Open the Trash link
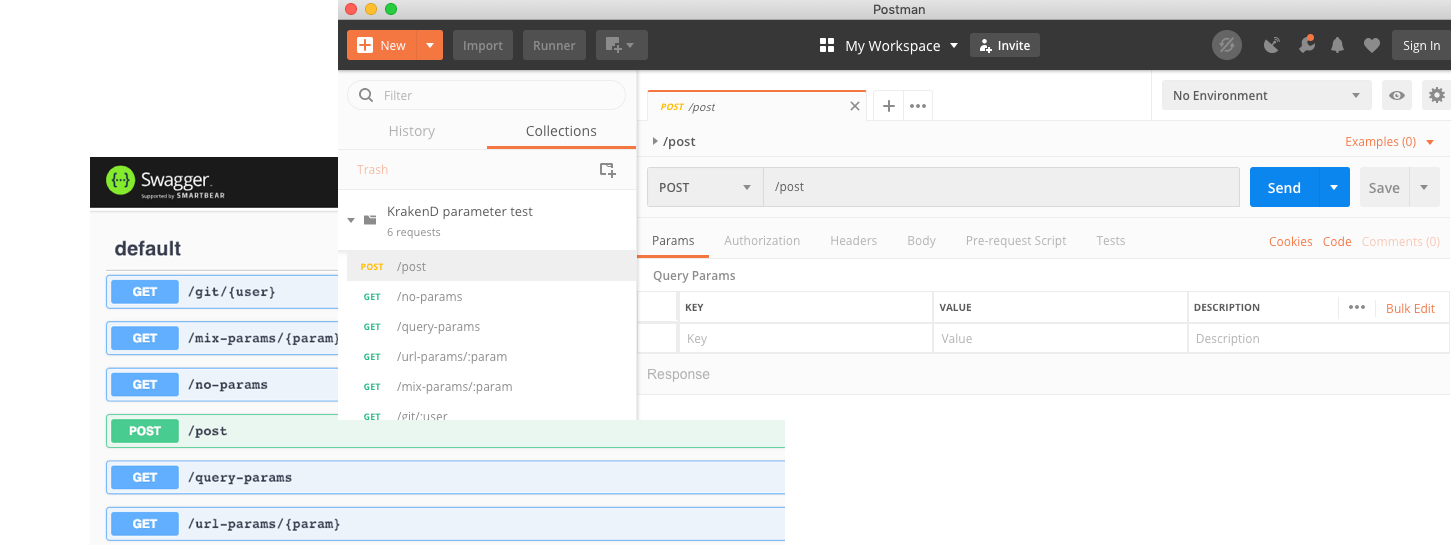The width and height of the screenshot is (1451, 545). (372, 170)
